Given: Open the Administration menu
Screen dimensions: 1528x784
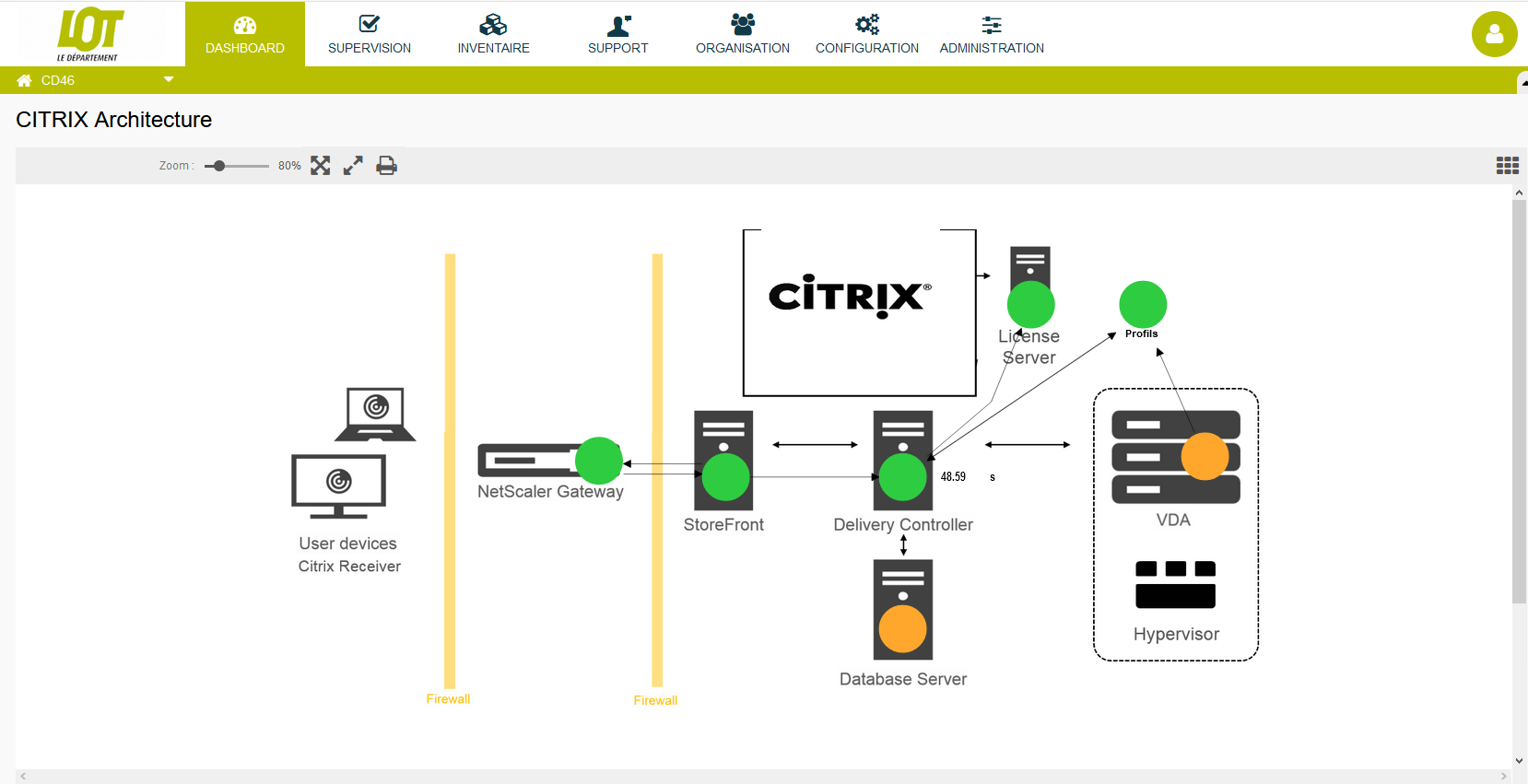Looking at the screenshot, I should [992, 34].
